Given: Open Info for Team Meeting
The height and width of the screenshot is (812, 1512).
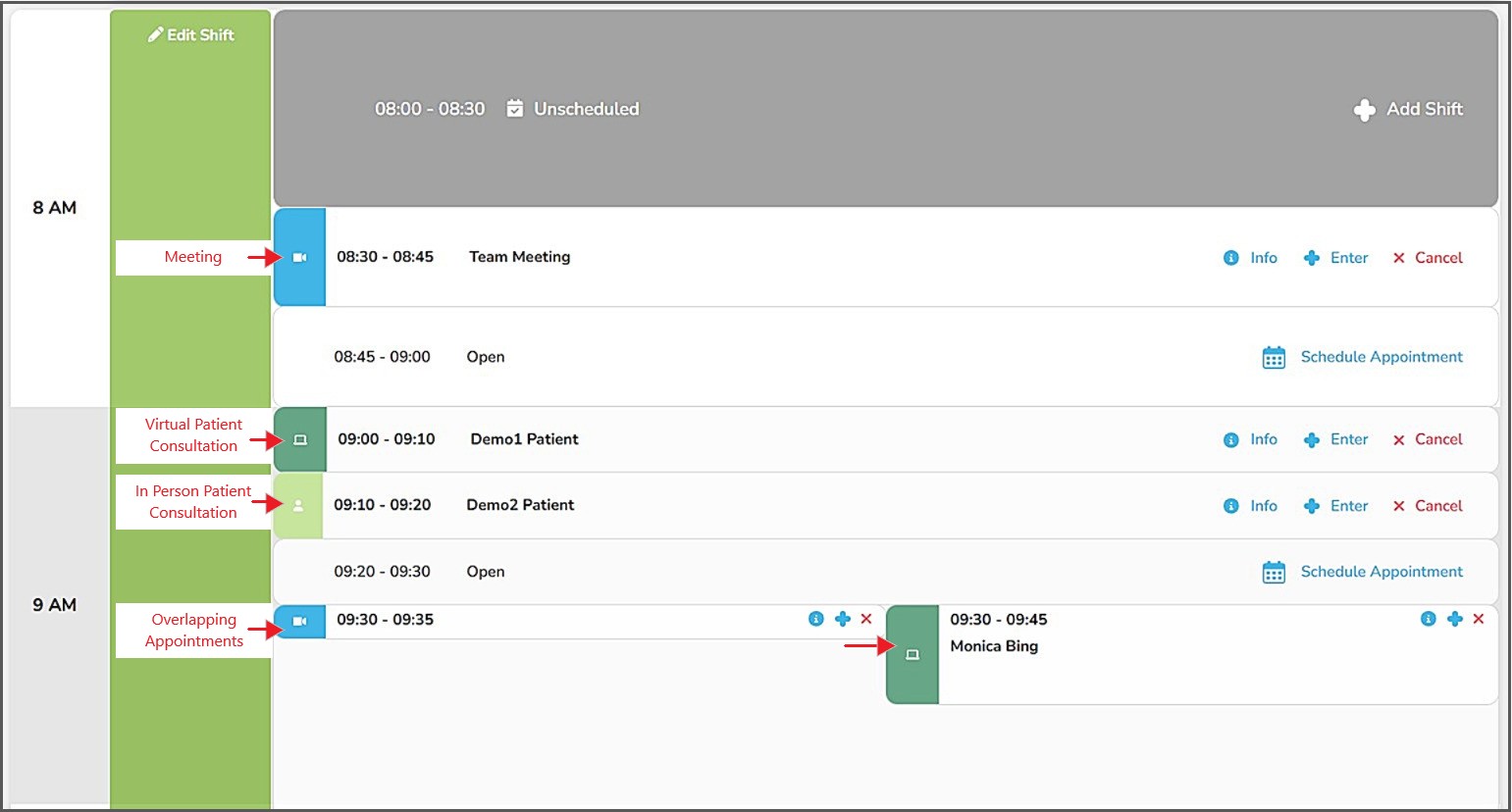Looking at the screenshot, I should [x=1251, y=258].
